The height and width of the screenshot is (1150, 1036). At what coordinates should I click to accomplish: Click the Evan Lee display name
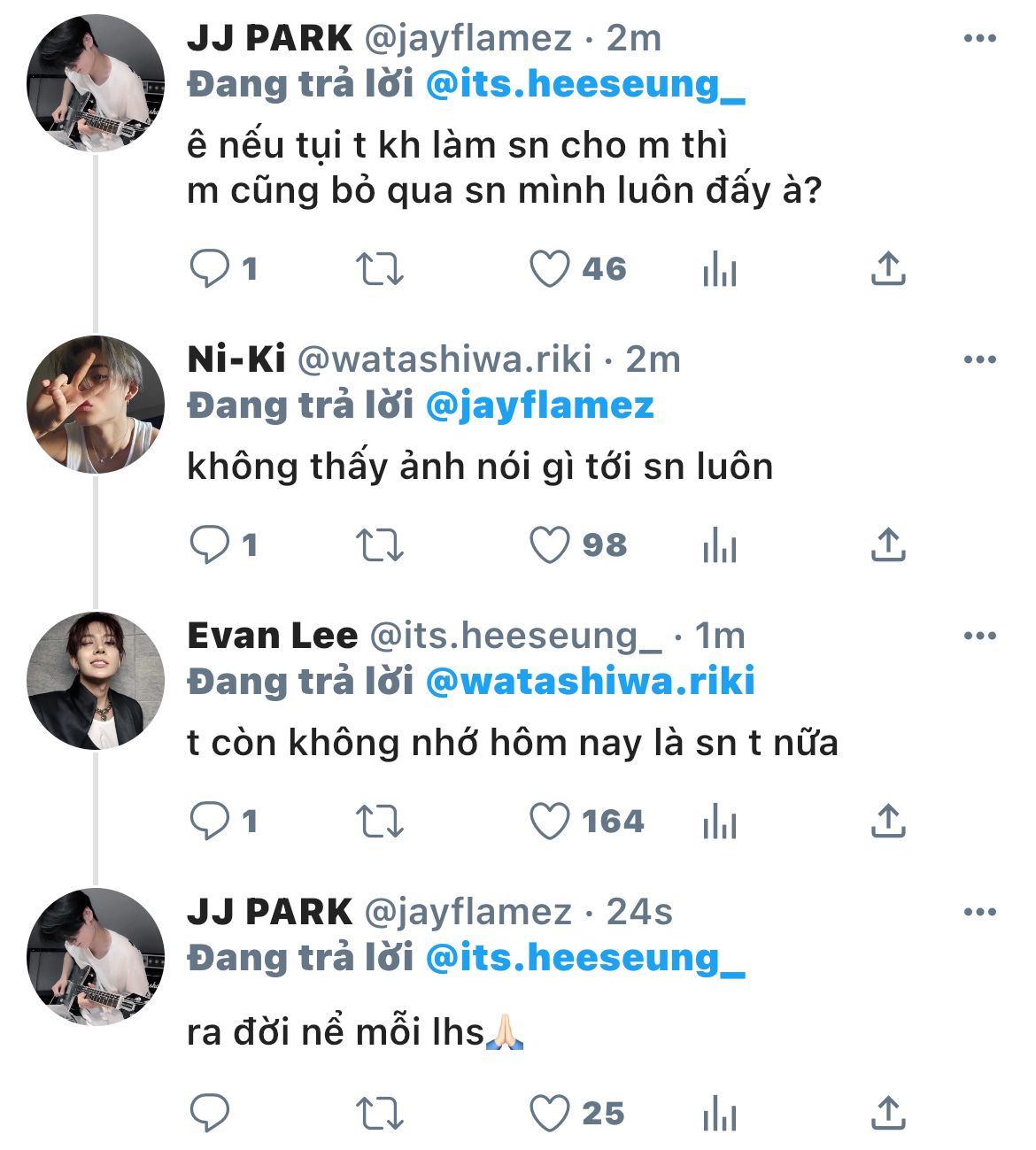(x=272, y=636)
